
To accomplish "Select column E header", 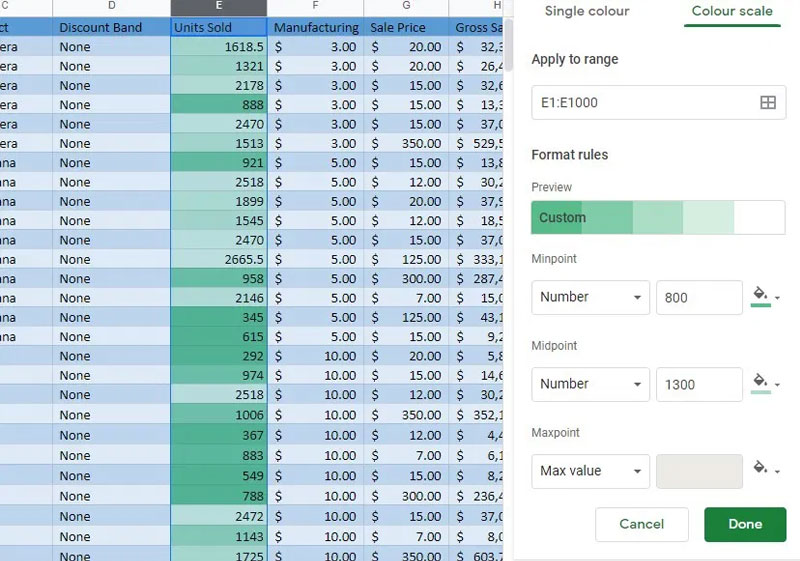I will [218, 7].
